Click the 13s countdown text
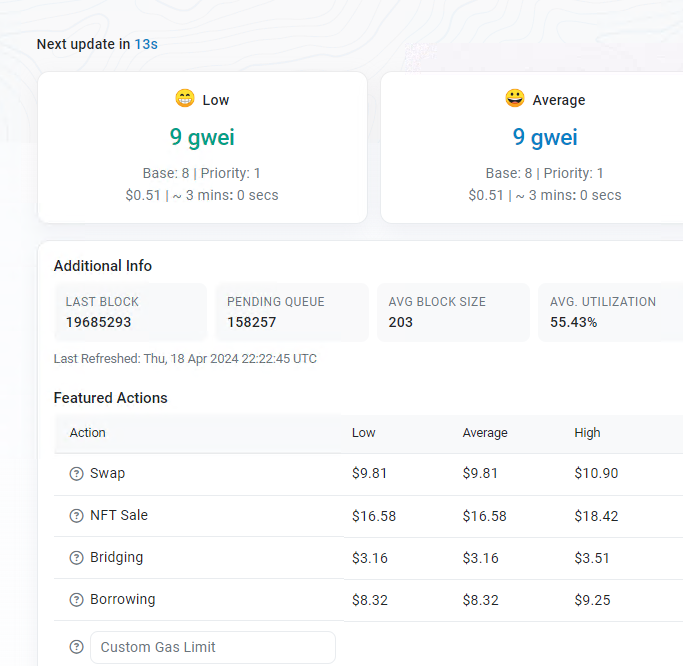683x666 pixels. [x=146, y=44]
